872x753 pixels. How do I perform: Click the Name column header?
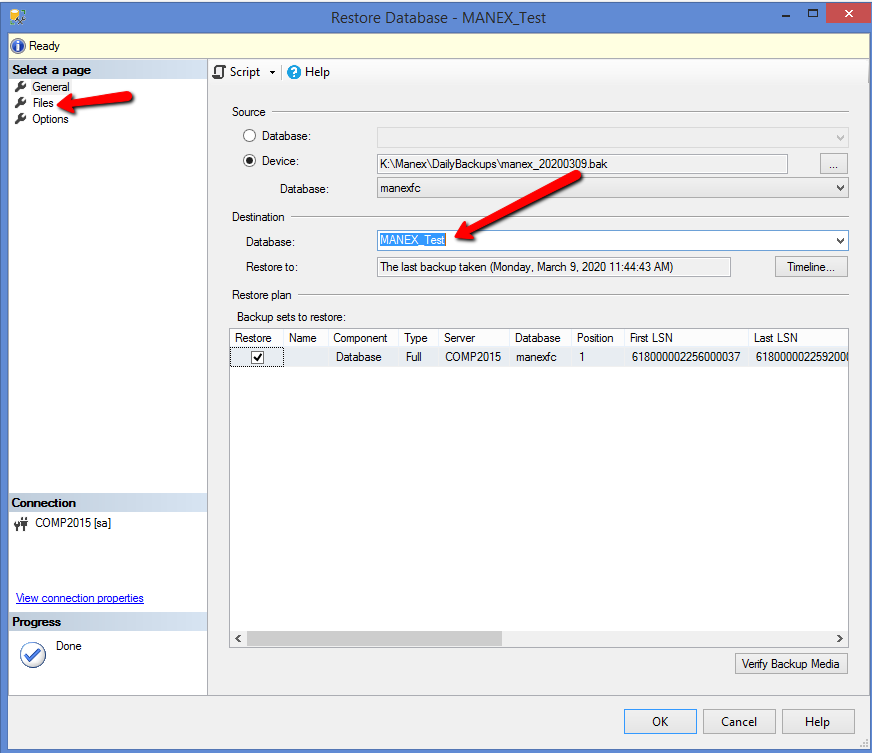click(x=305, y=338)
